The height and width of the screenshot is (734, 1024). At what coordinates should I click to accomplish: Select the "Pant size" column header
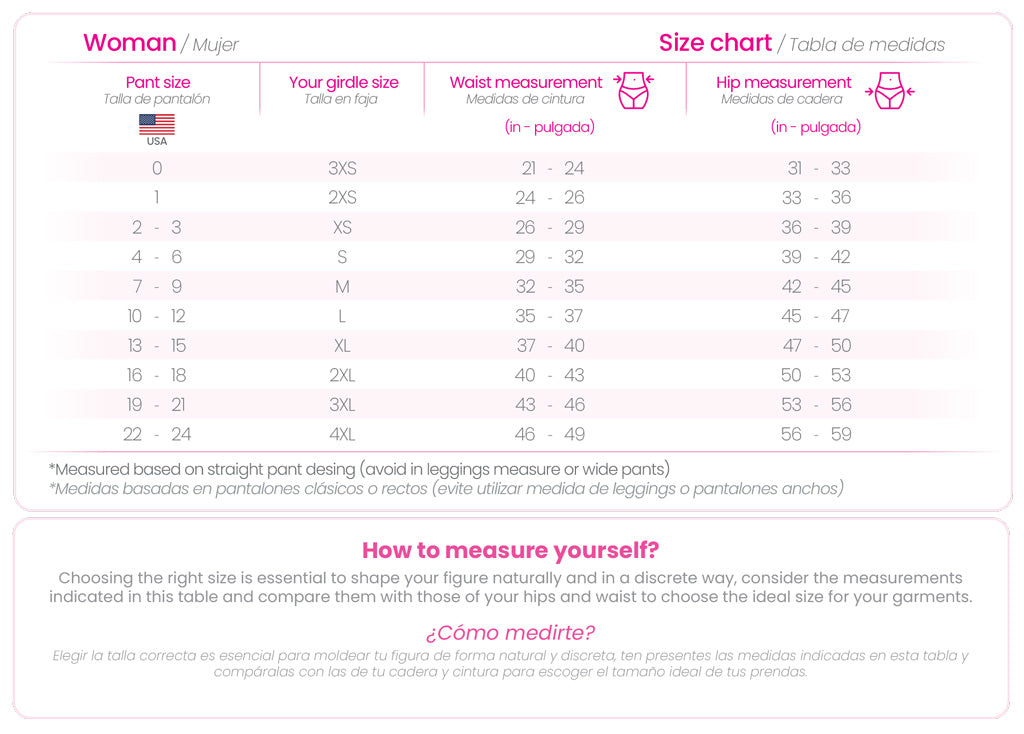(x=158, y=82)
